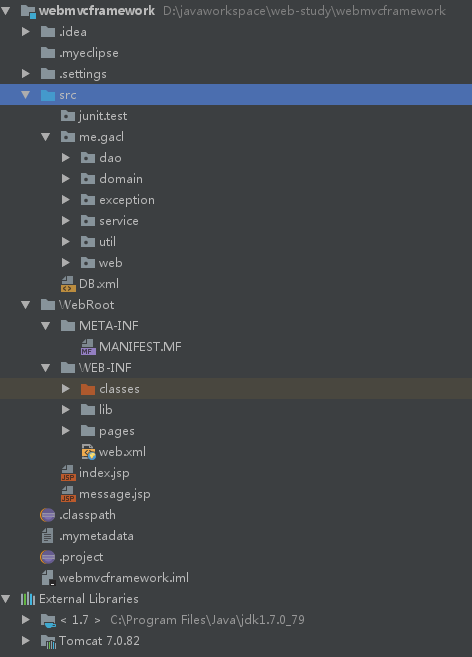The width and height of the screenshot is (472, 657).
Task: Collapse the WEB-INF folder
Action: tap(46, 368)
